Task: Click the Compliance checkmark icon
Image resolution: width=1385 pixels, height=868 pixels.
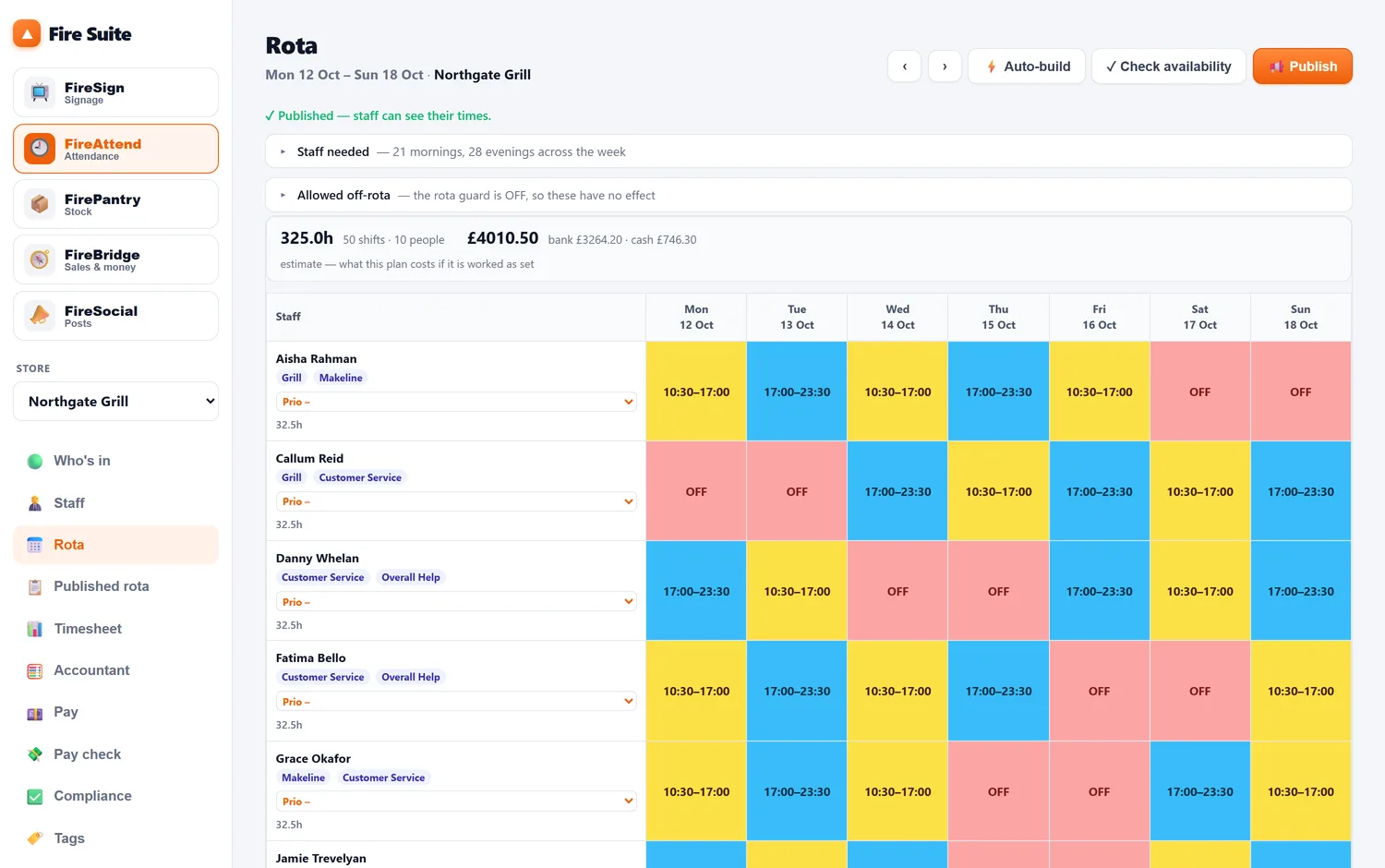Action: point(35,796)
